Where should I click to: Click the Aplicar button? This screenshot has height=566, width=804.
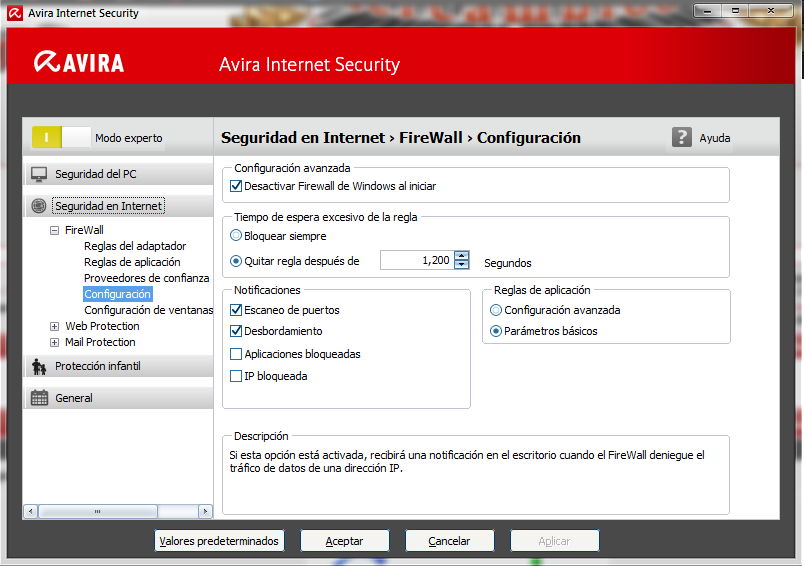tap(554, 541)
